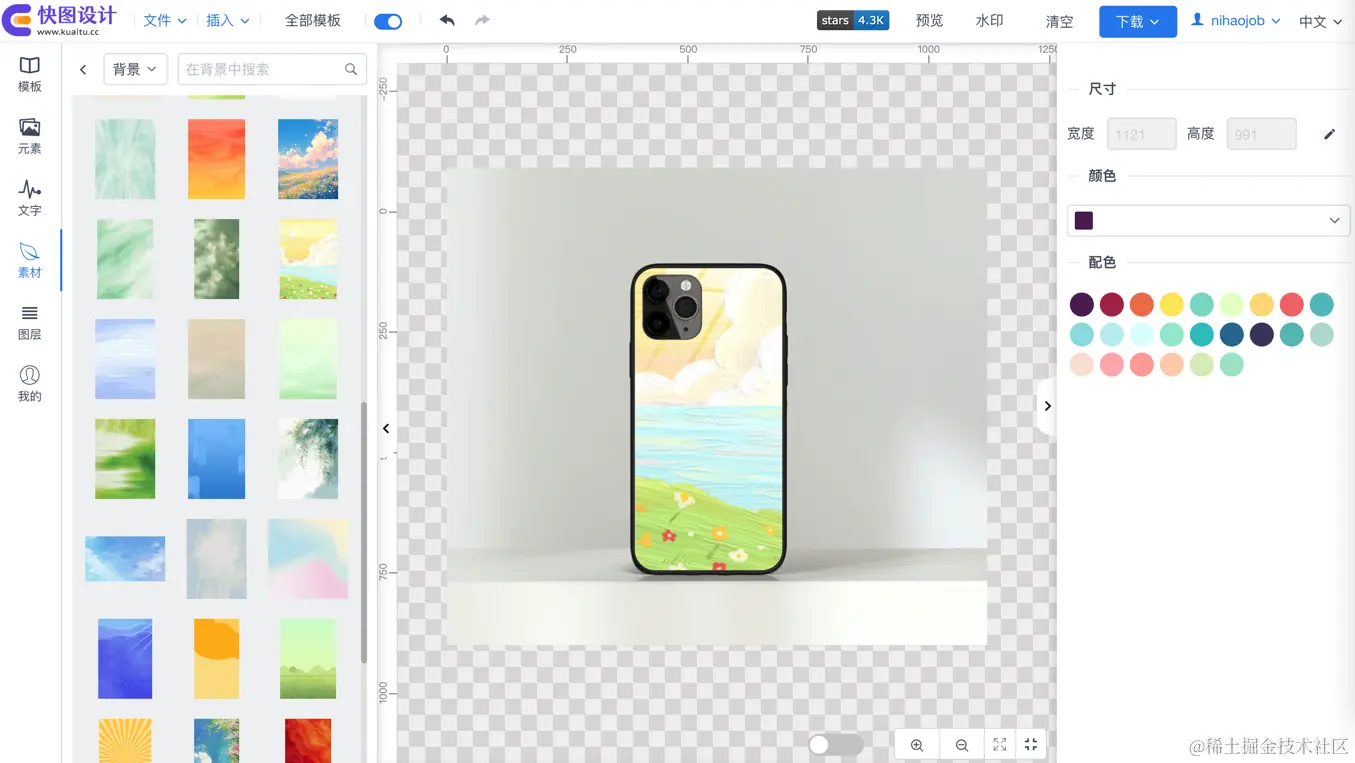This screenshot has width=1355, height=763.
Task: Open the 文字 text sidebar tab
Action: 30,199
